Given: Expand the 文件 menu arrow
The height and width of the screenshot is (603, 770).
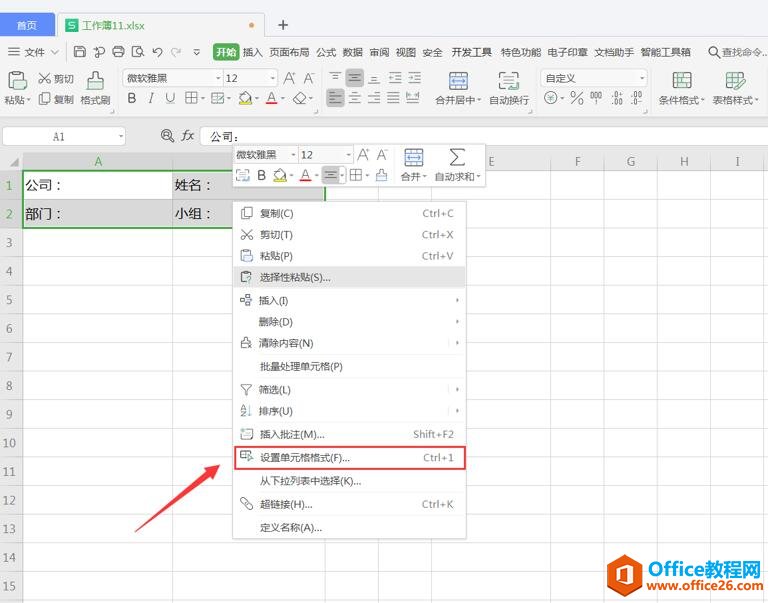Looking at the screenshot, I should (x=55, y=52).
